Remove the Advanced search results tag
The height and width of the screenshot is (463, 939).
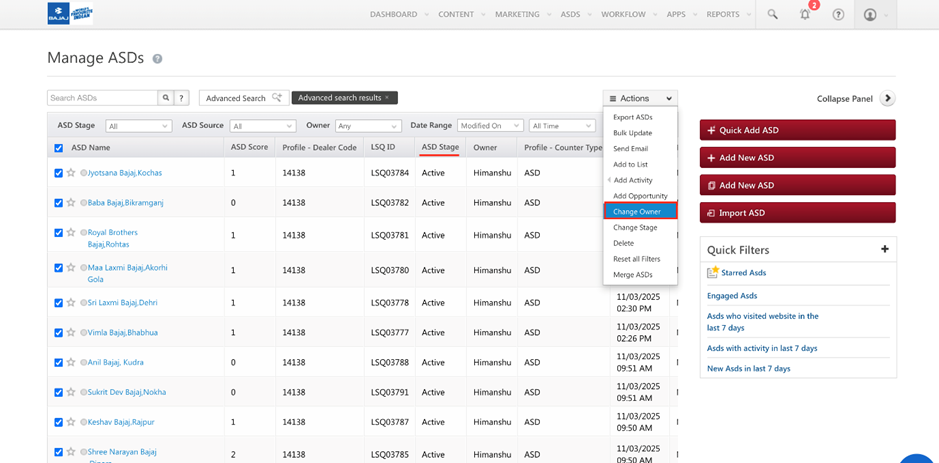(x=388, y=98)
